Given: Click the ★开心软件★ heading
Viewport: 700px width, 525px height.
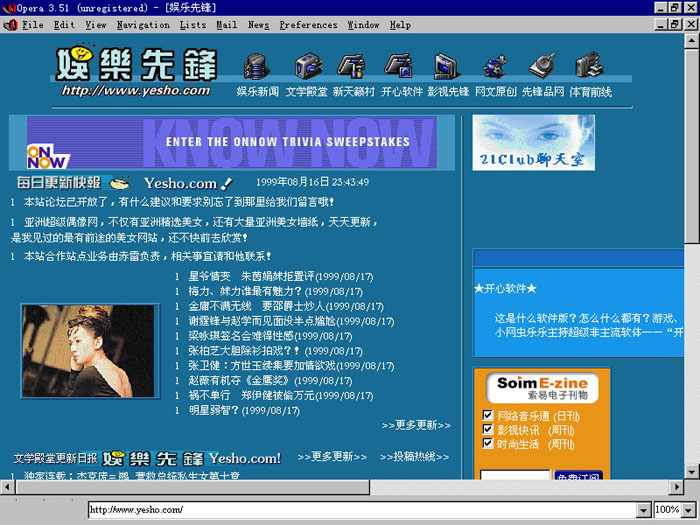Looking at the screenshot, I should pyautogui.click(x=505, y=288).
